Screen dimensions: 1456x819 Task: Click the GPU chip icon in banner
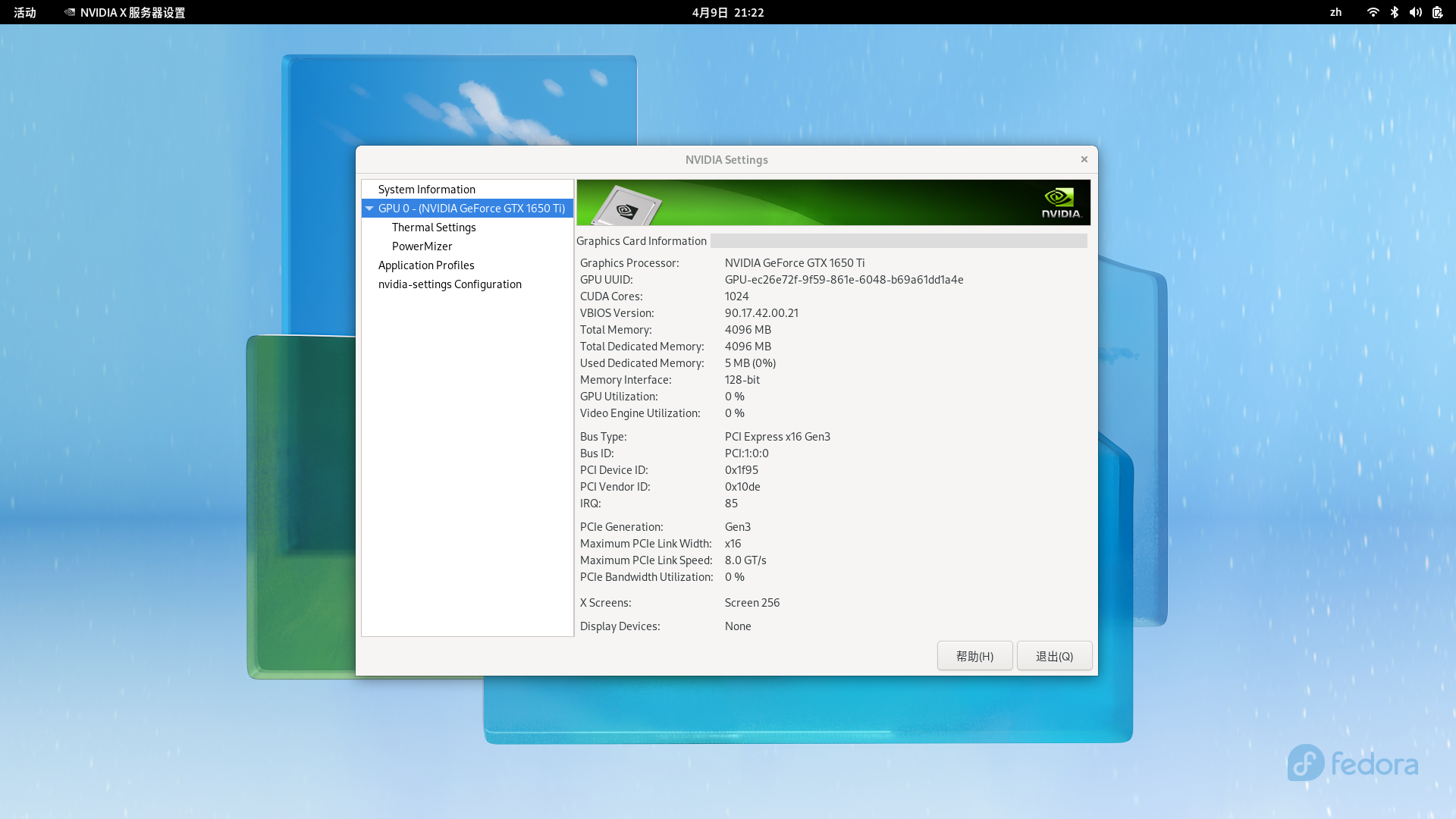pyautogui.click(x=626, y=206)
